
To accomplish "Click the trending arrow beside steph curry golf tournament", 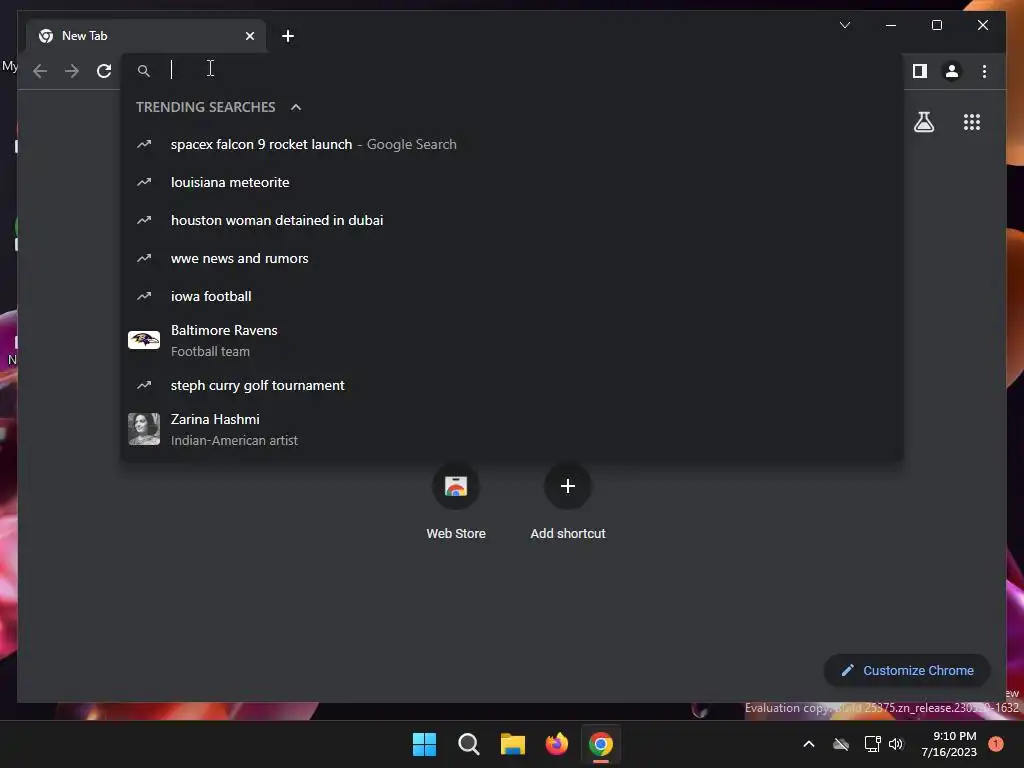I will (144, 385).
